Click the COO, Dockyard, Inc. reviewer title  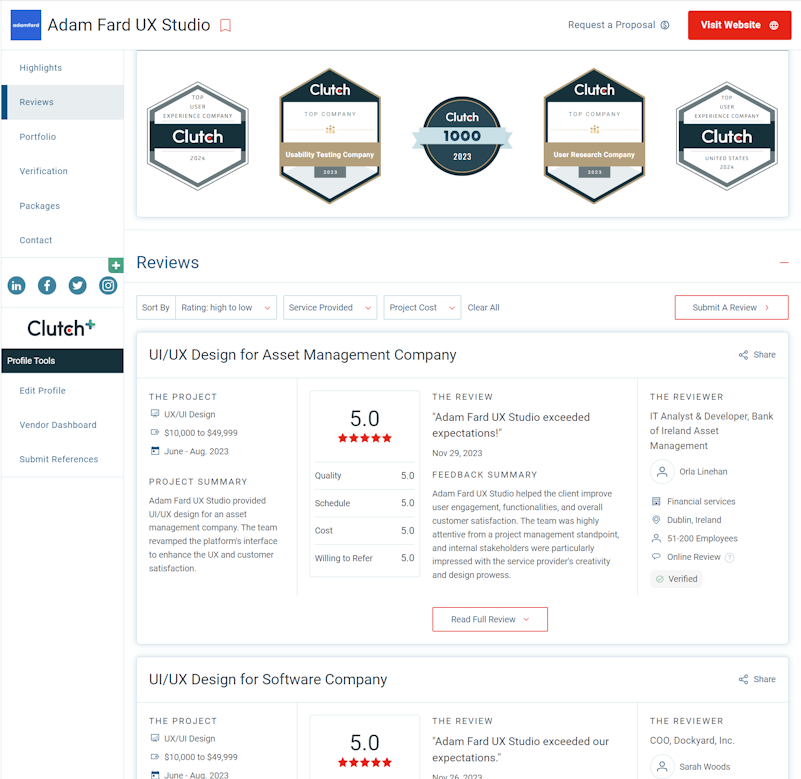tap(692, 741)
